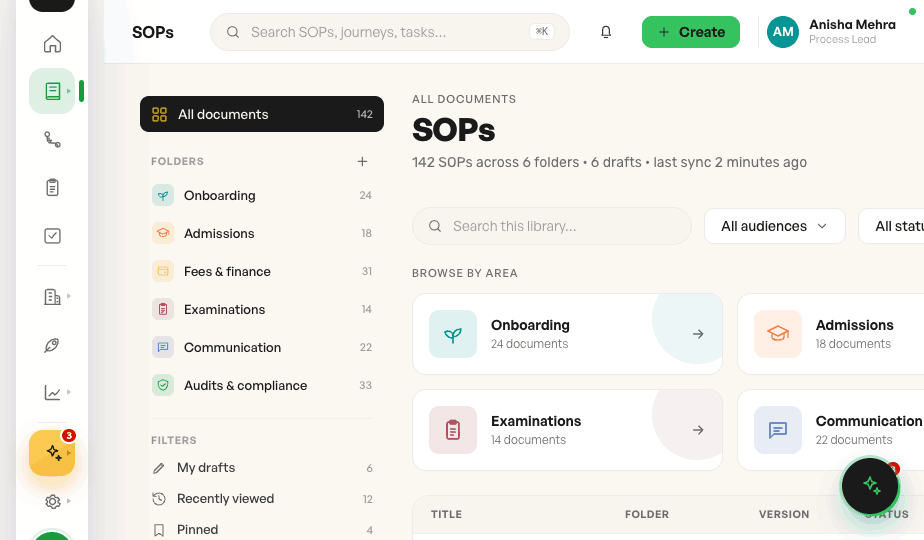
Task: Expand the building sidebar submenu arrow
Action: (x=69, y=296)
